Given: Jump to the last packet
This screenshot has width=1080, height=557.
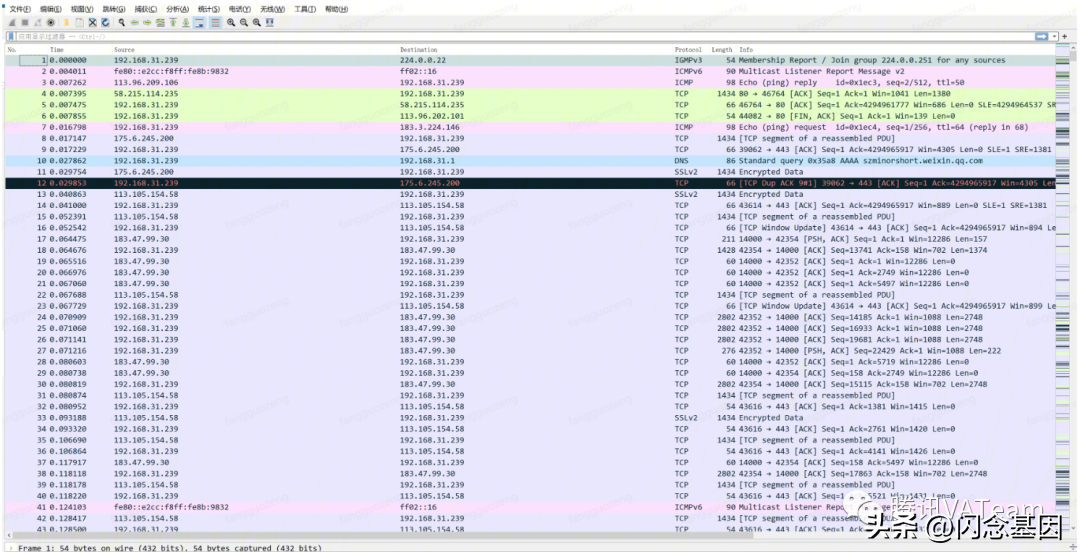Looking at the screenshot, I should tap(186, 22).
